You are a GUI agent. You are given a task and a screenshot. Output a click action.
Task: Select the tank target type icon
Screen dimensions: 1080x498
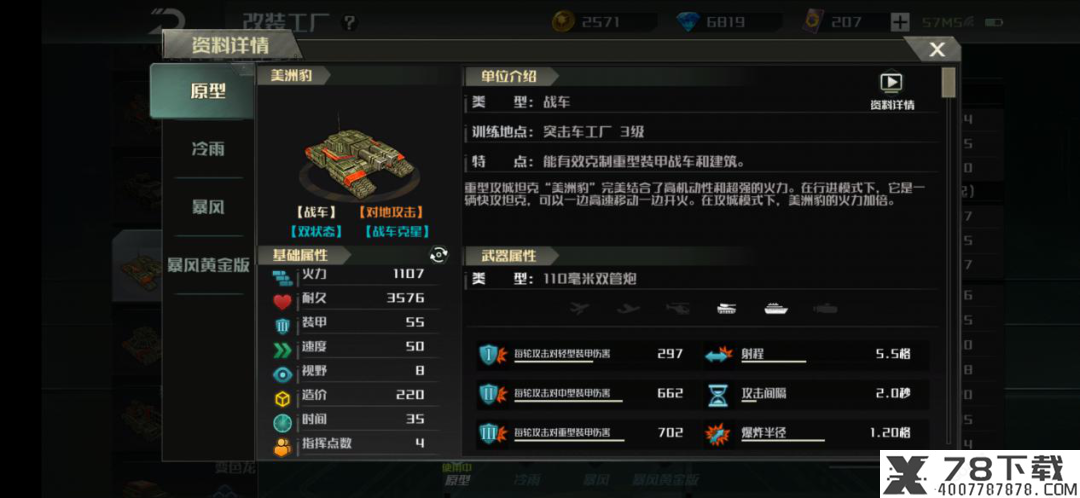727,309
